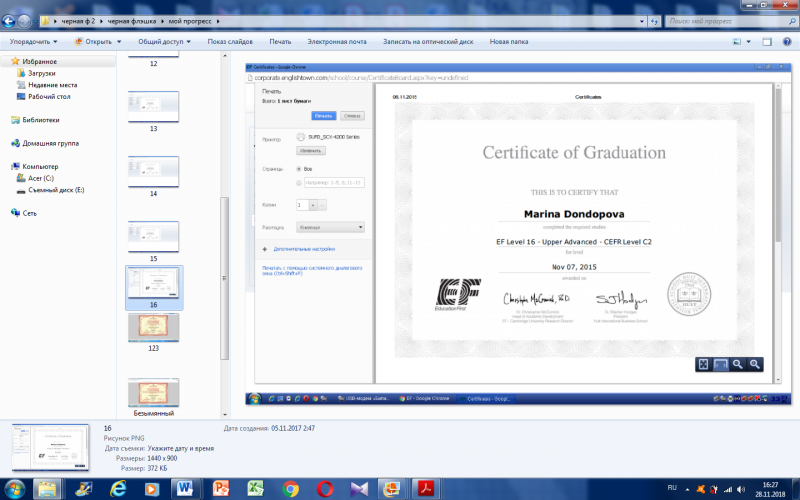The width and height of the screenshot is (800, 500).
Task: Click 'Укажите дату и время' in details pane
Action: coord(181,448)
